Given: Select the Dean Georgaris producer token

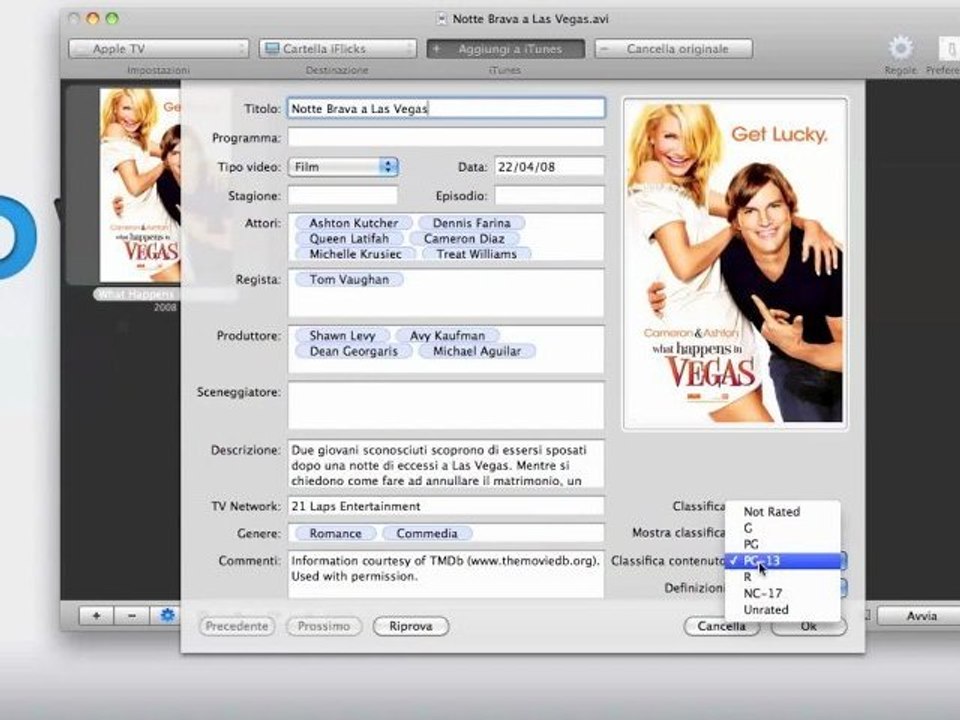Looking at the screenshot, I should point(354,351).
